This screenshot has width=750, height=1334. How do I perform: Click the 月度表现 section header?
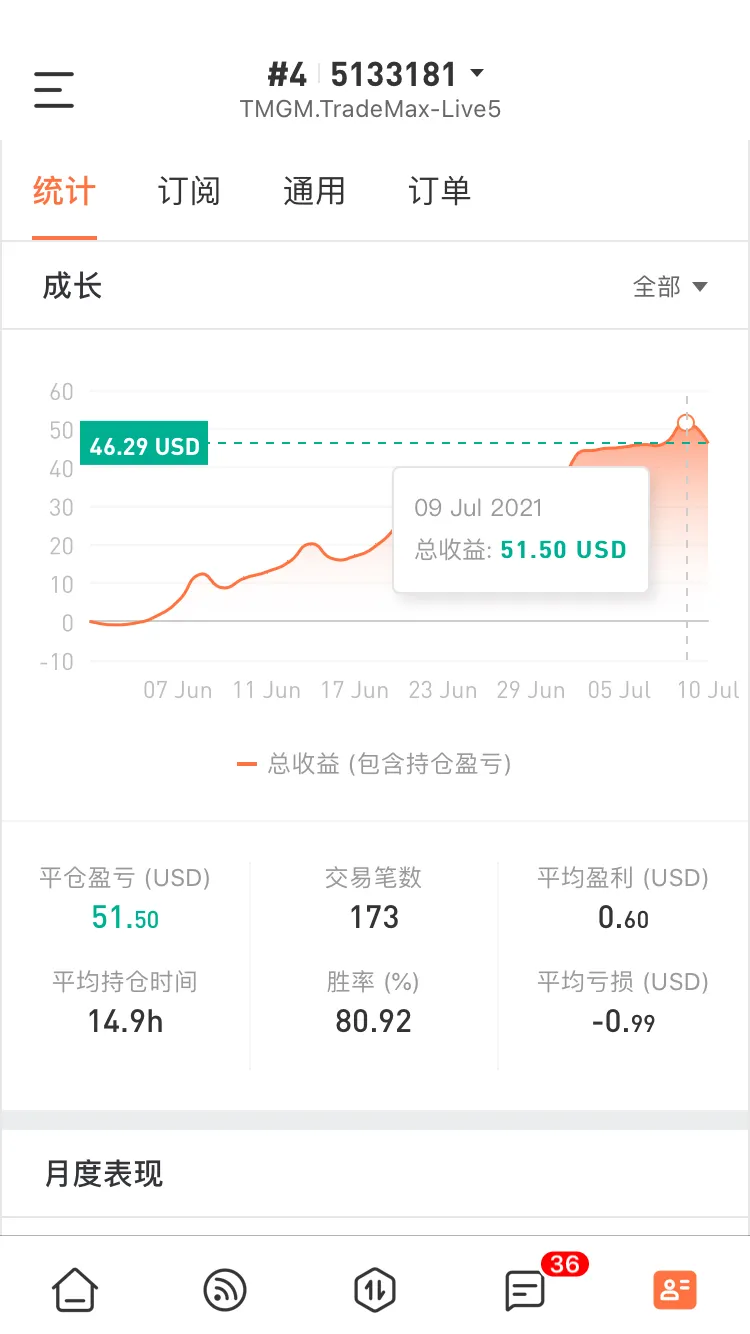(104, 1173)
